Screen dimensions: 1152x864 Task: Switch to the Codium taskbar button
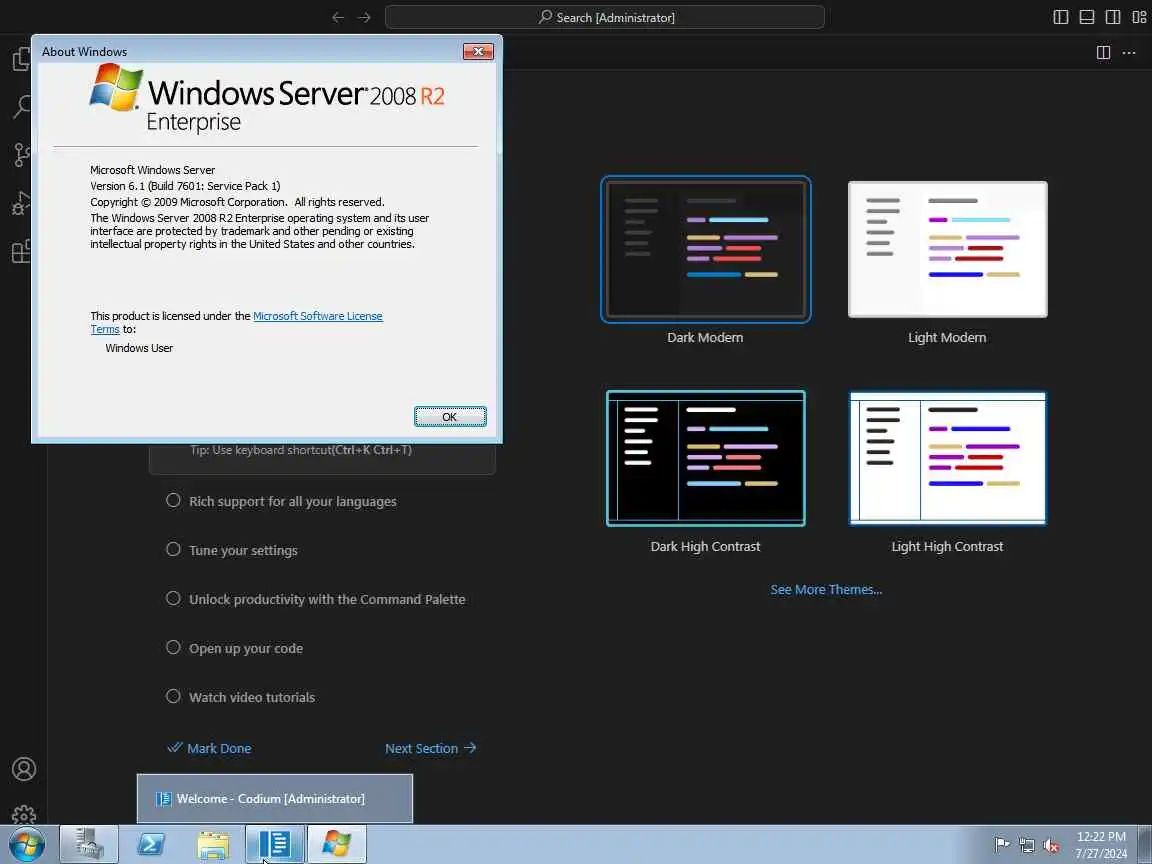pyautogui.click(x=275, y=844)
